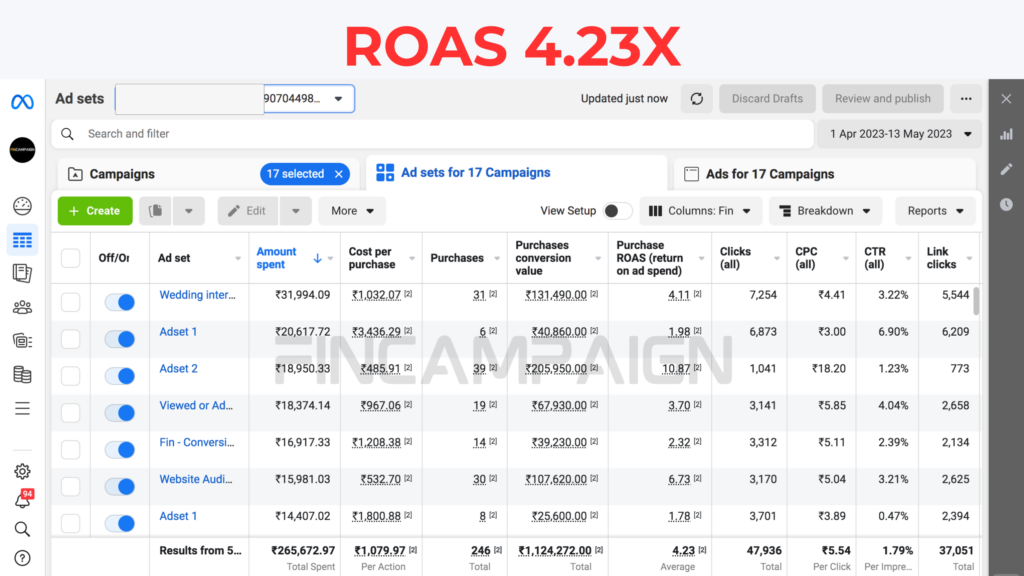Open the Audiences people icon
The height and width of the screenshot is (576, 1024).
point(22,306)
